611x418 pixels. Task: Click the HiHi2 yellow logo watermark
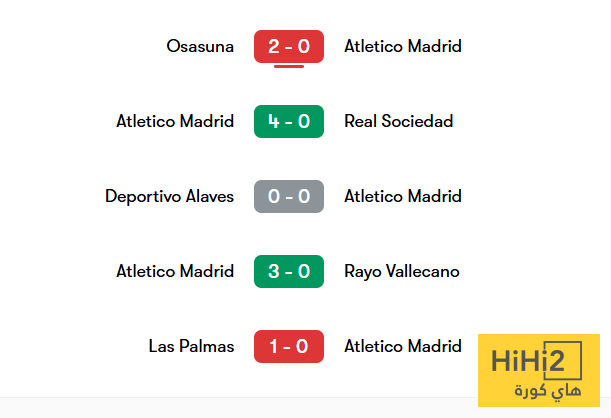(x=539, y=370)
